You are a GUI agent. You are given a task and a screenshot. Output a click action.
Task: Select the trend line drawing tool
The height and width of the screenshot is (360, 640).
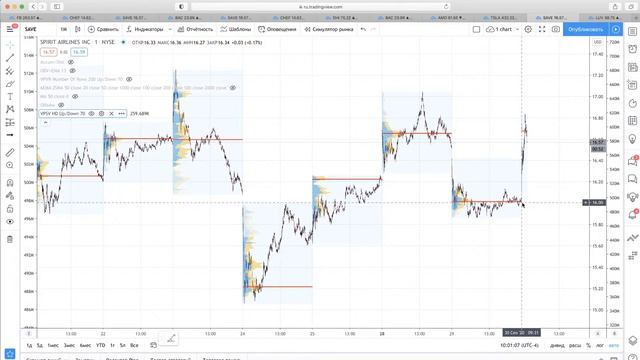point(10,58)
